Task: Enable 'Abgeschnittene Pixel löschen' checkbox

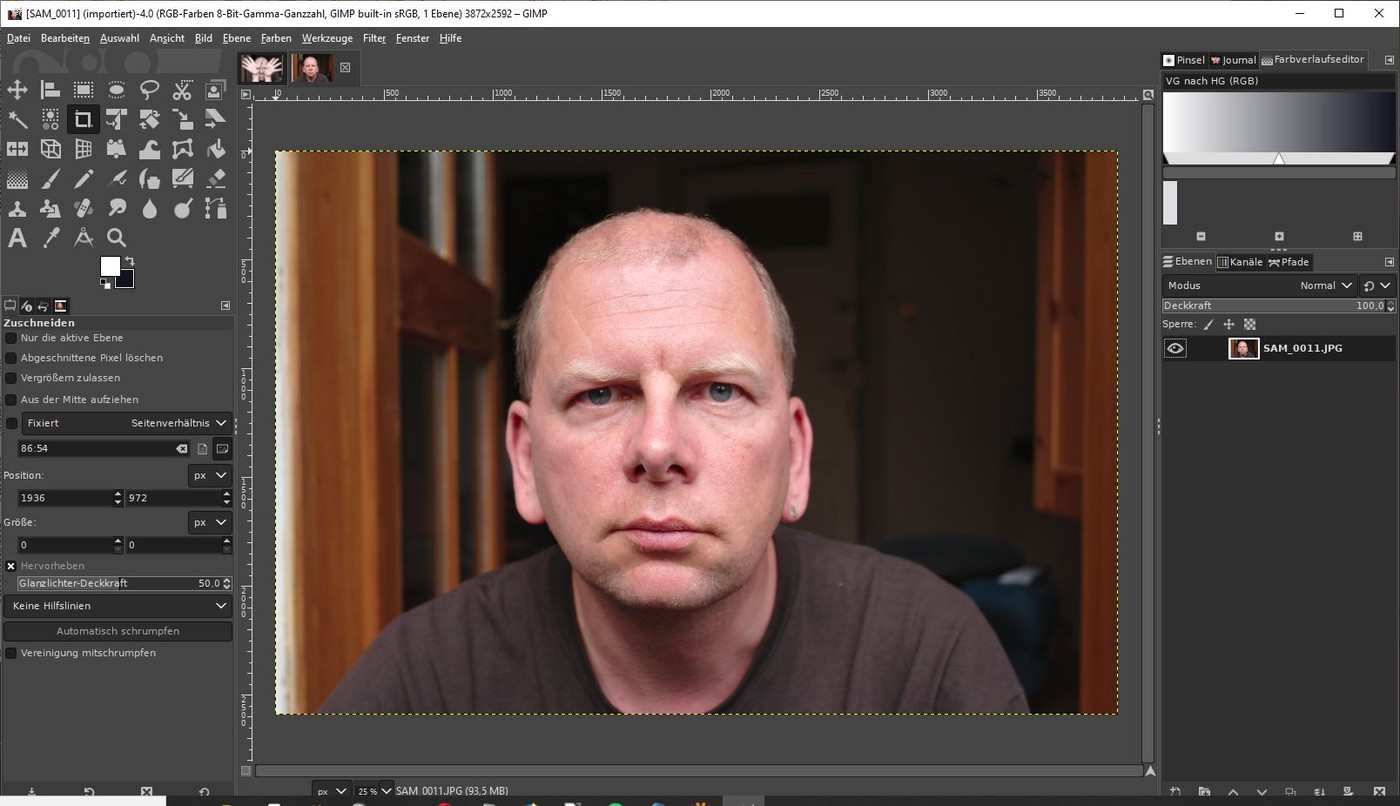Action: pos(11,358)
